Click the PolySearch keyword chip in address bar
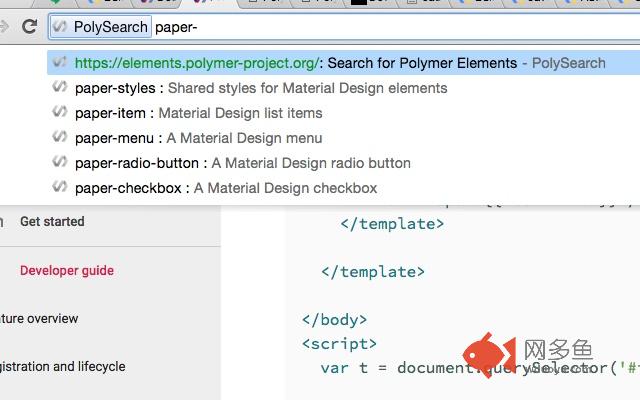640x400 pixels. tap(101, 27)
